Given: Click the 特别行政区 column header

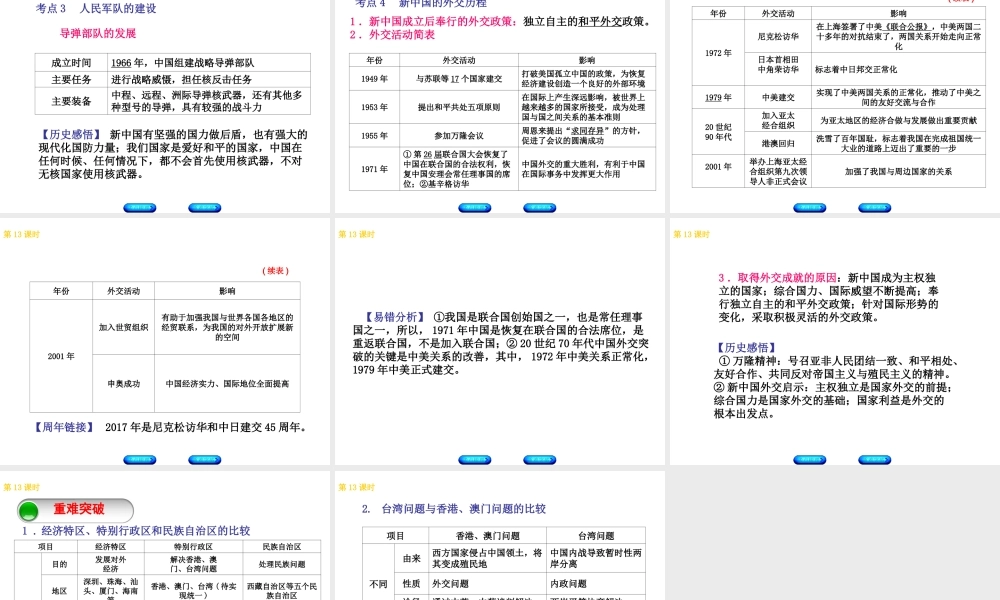Looking at the screenshot, I should pyautogui.click(x=193, y=547).
